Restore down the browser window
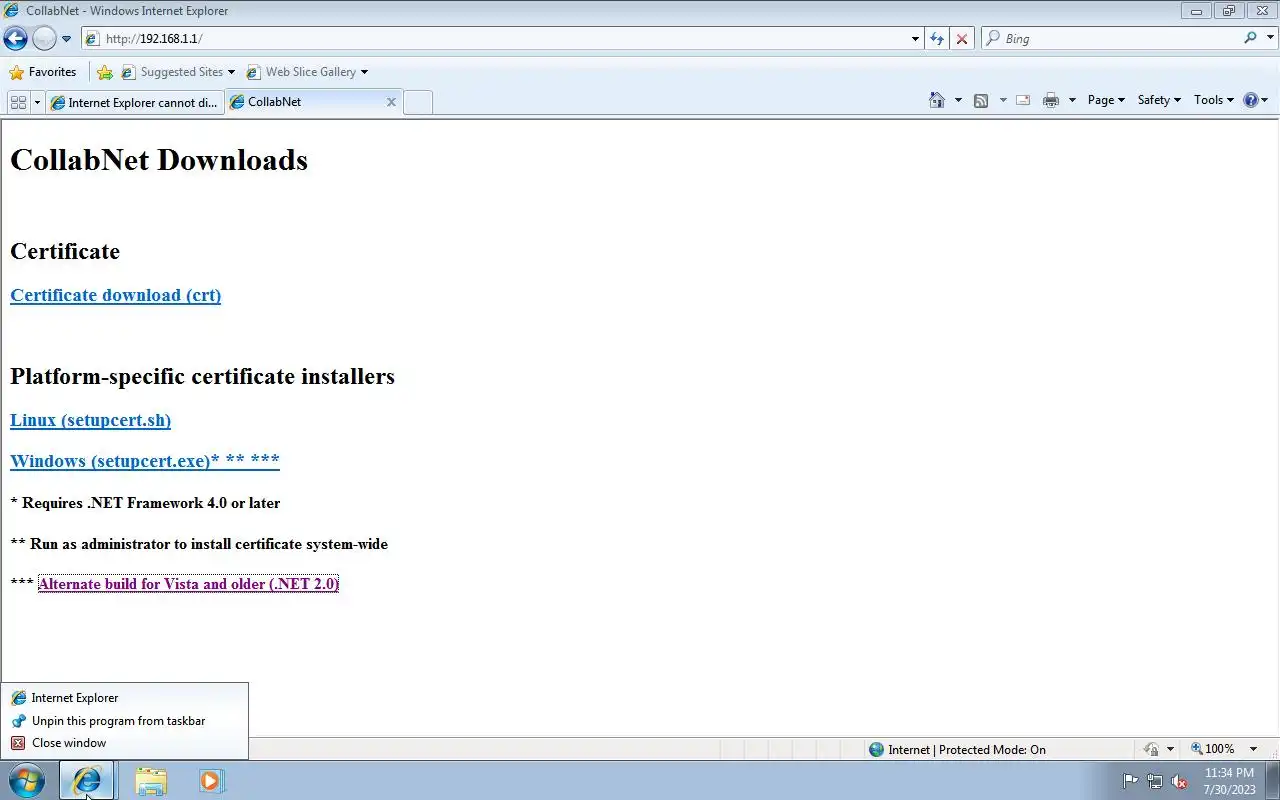 (x=1229, y=10)
